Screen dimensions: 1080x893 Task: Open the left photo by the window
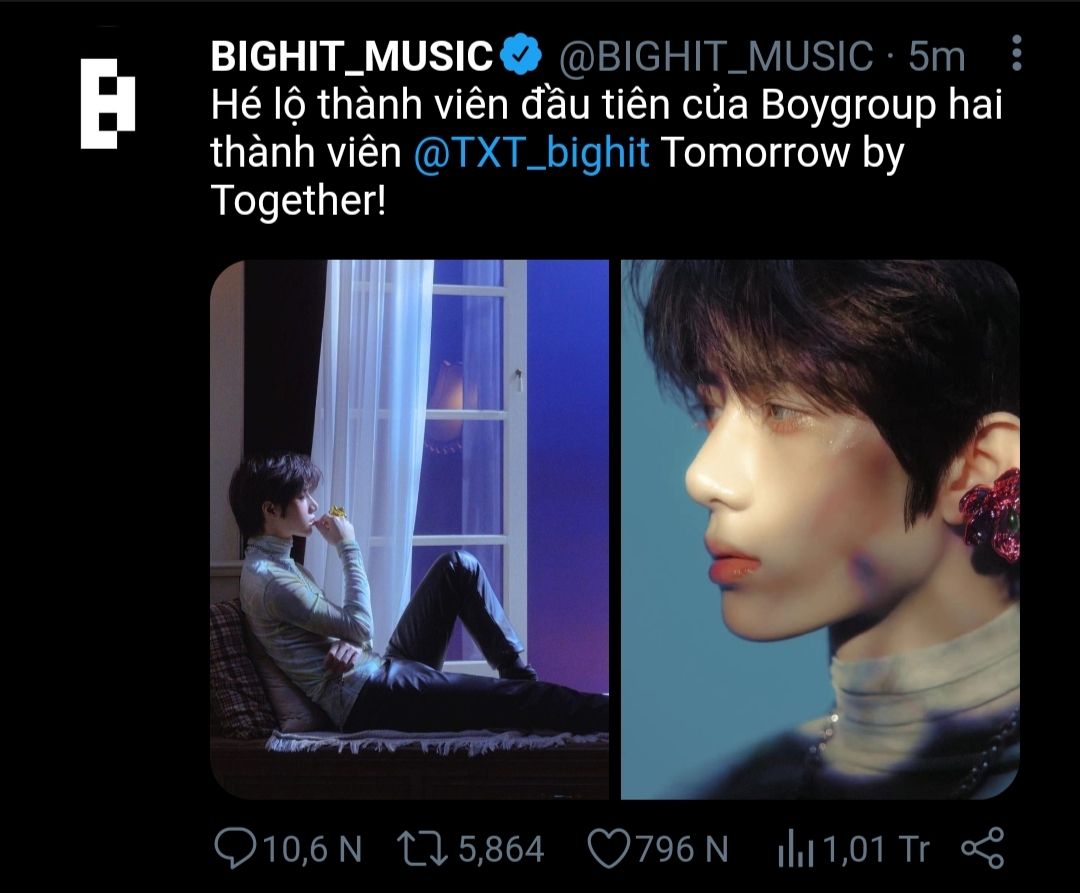(x=409, y=529)
